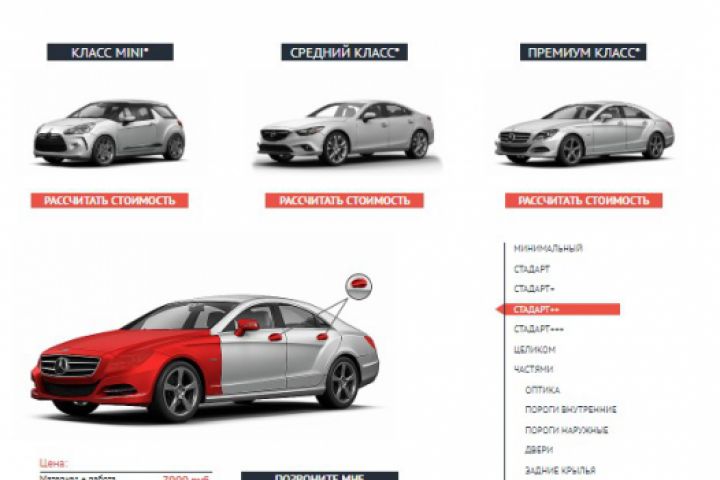Select the highlighted СТАДАРТ++ package

pyautogui.click(x=558, y=310)
